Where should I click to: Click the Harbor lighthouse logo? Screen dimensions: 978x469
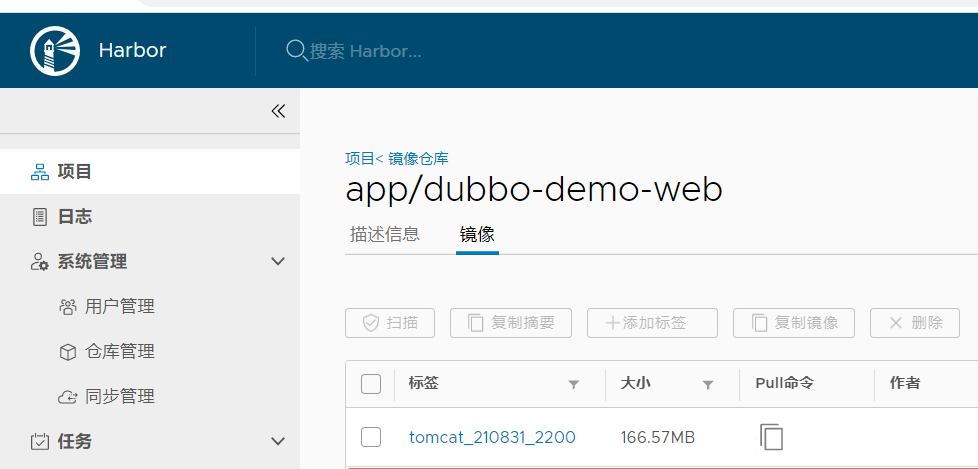[x=55, y=51]
